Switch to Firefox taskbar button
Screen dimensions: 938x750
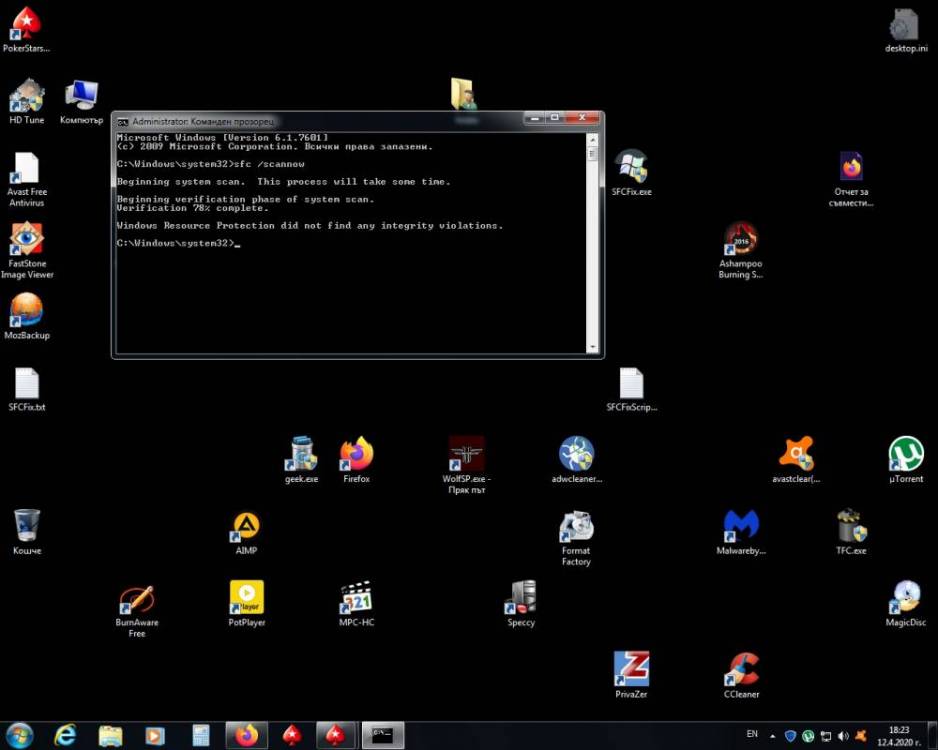246,735
